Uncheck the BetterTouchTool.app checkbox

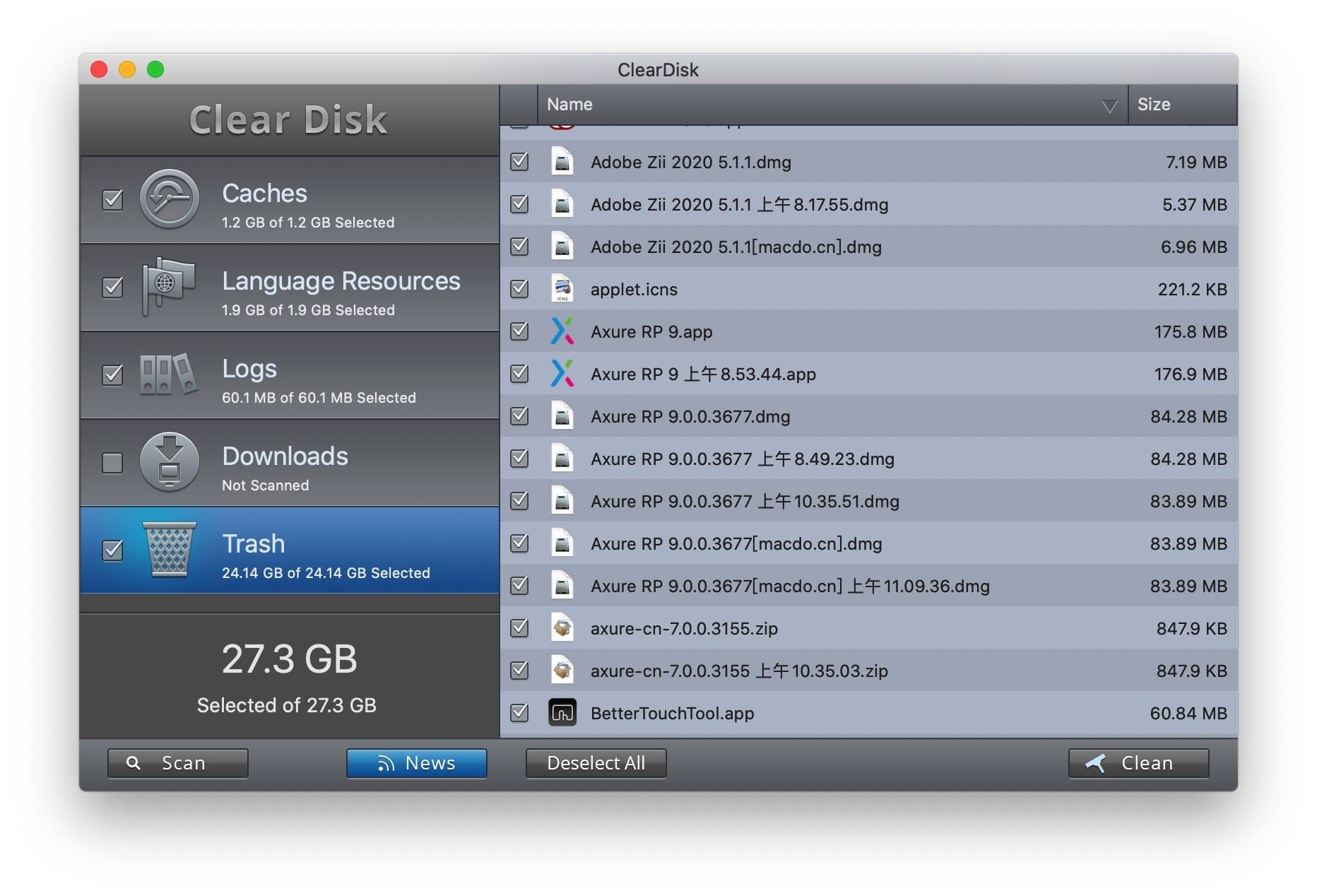tap(519, 713)
